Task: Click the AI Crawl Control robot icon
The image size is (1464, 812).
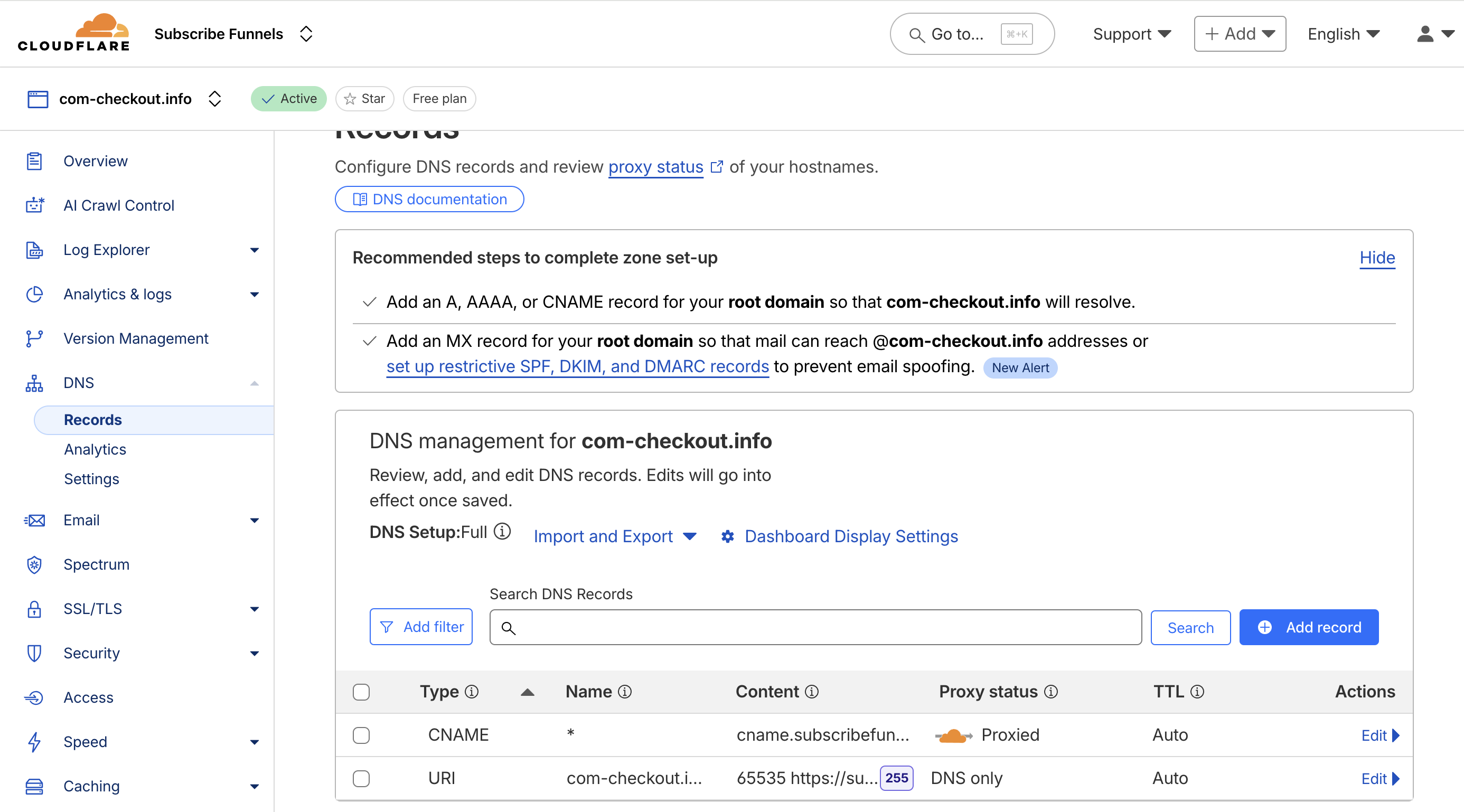Action: point(35,205)
